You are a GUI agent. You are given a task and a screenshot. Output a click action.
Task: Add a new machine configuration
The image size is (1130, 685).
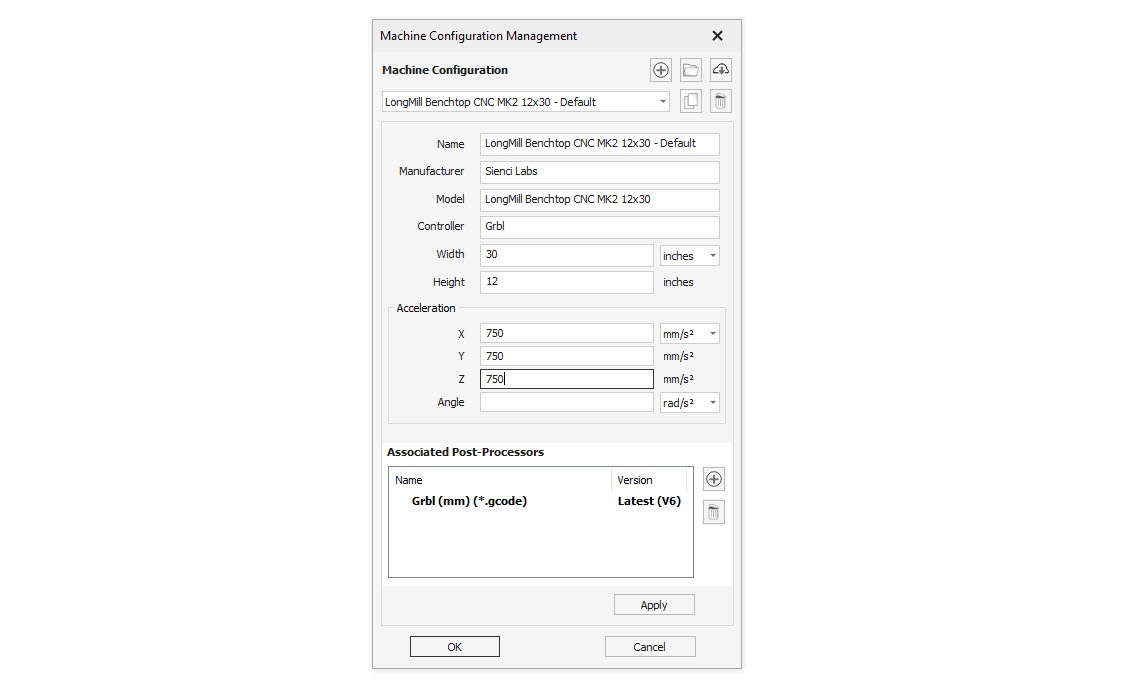pyautogui.click(x=660, y=70)
